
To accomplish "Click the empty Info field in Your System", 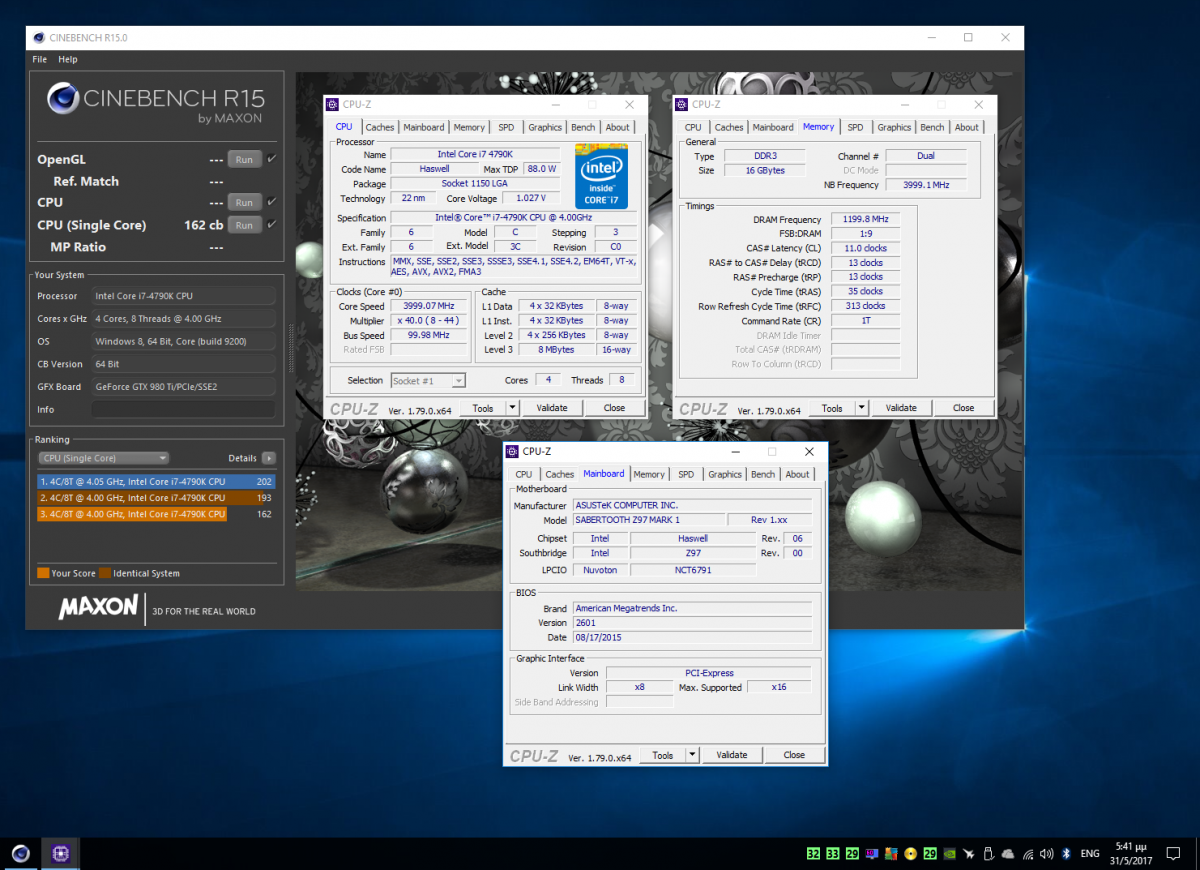I will click(183, 410).
